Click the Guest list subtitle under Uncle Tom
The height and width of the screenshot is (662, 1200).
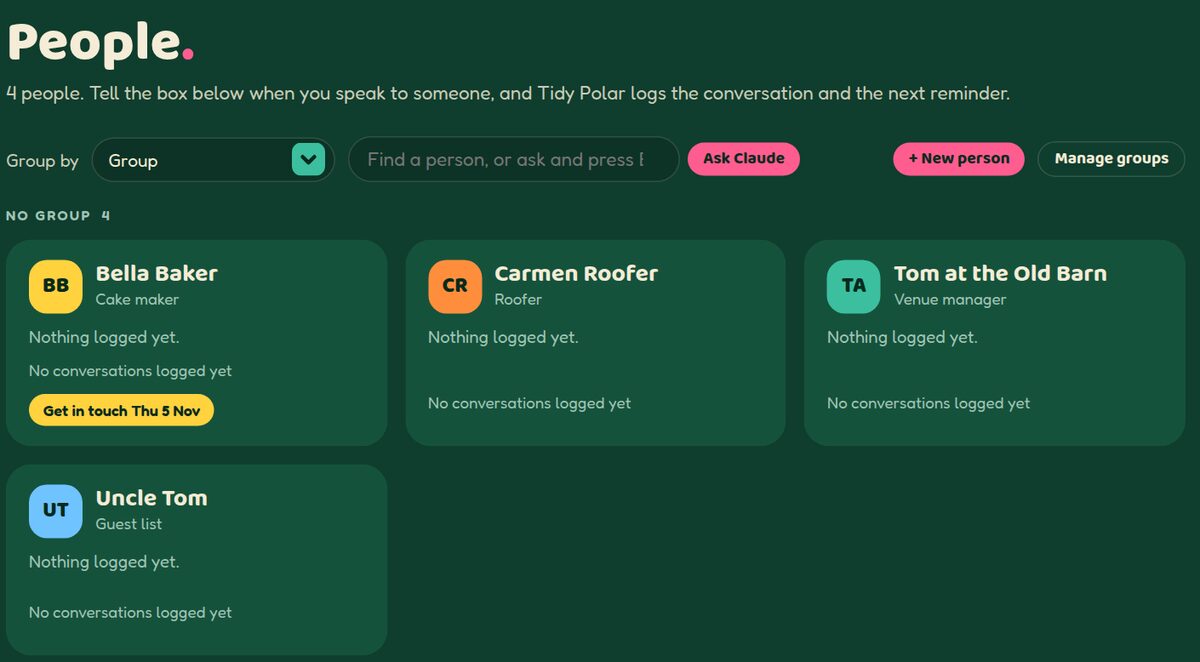(x=129, y=524)
